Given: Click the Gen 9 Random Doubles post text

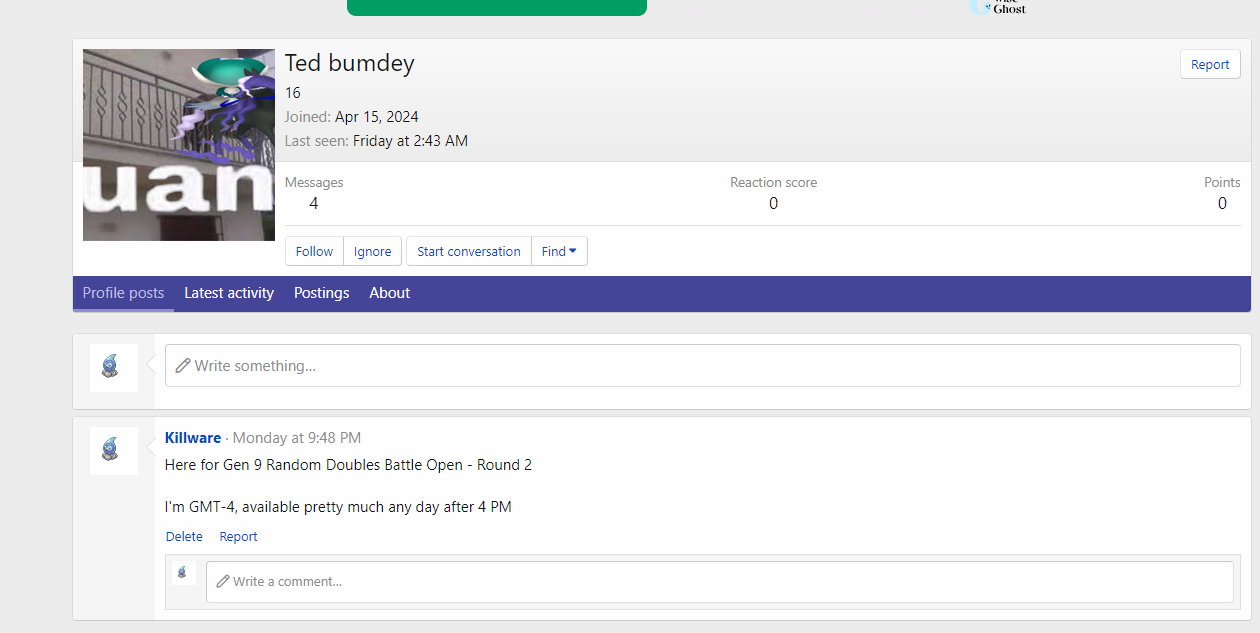Looking at the screenshot, I should (348, 465).
